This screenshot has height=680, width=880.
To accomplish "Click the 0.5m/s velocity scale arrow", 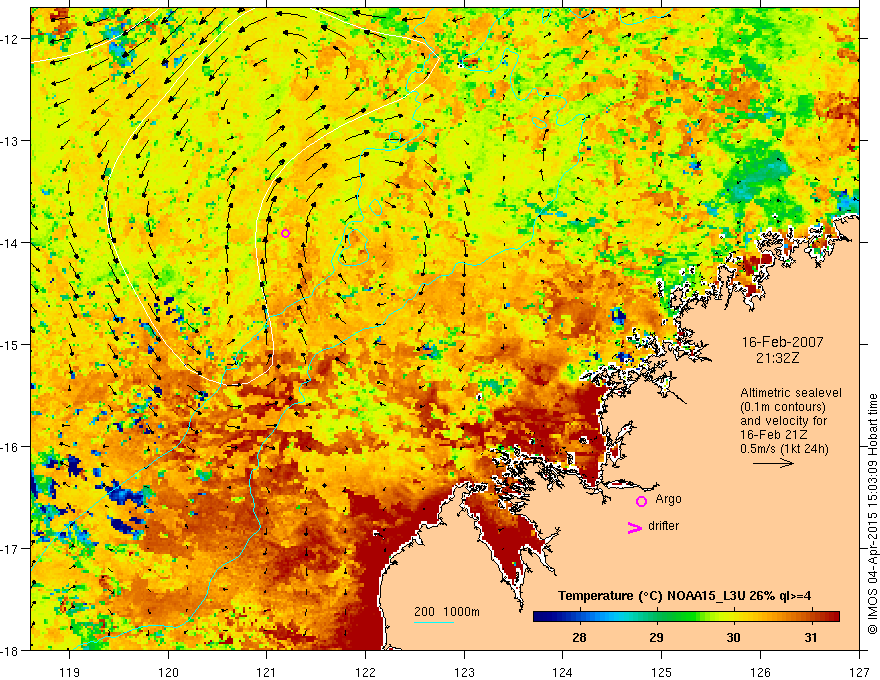I will click(773, 463).
